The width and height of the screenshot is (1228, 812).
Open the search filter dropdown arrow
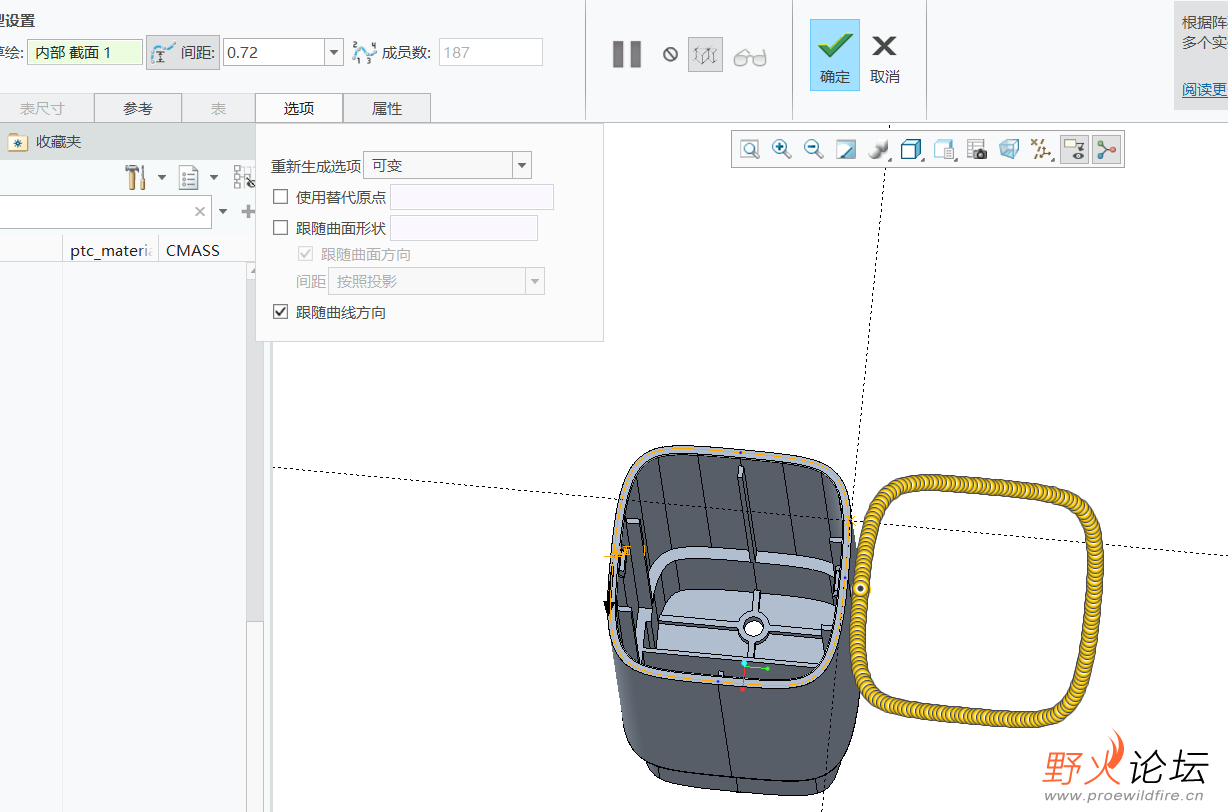coord(223,211)
